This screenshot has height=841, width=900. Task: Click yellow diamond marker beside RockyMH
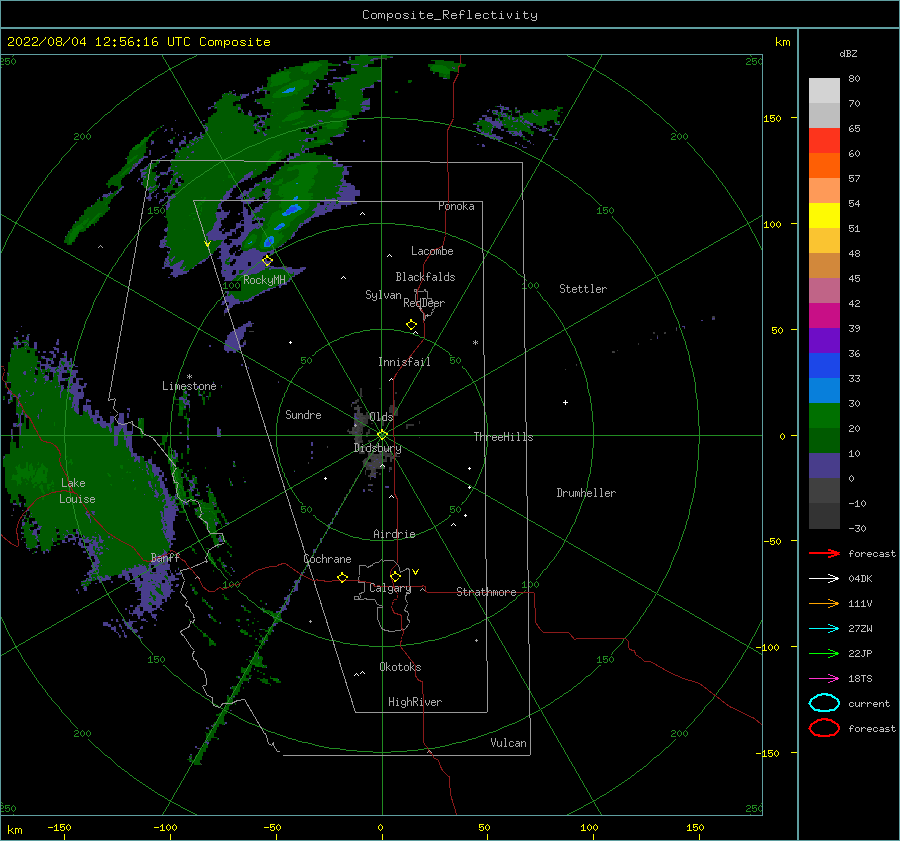(x=267, y=261)
